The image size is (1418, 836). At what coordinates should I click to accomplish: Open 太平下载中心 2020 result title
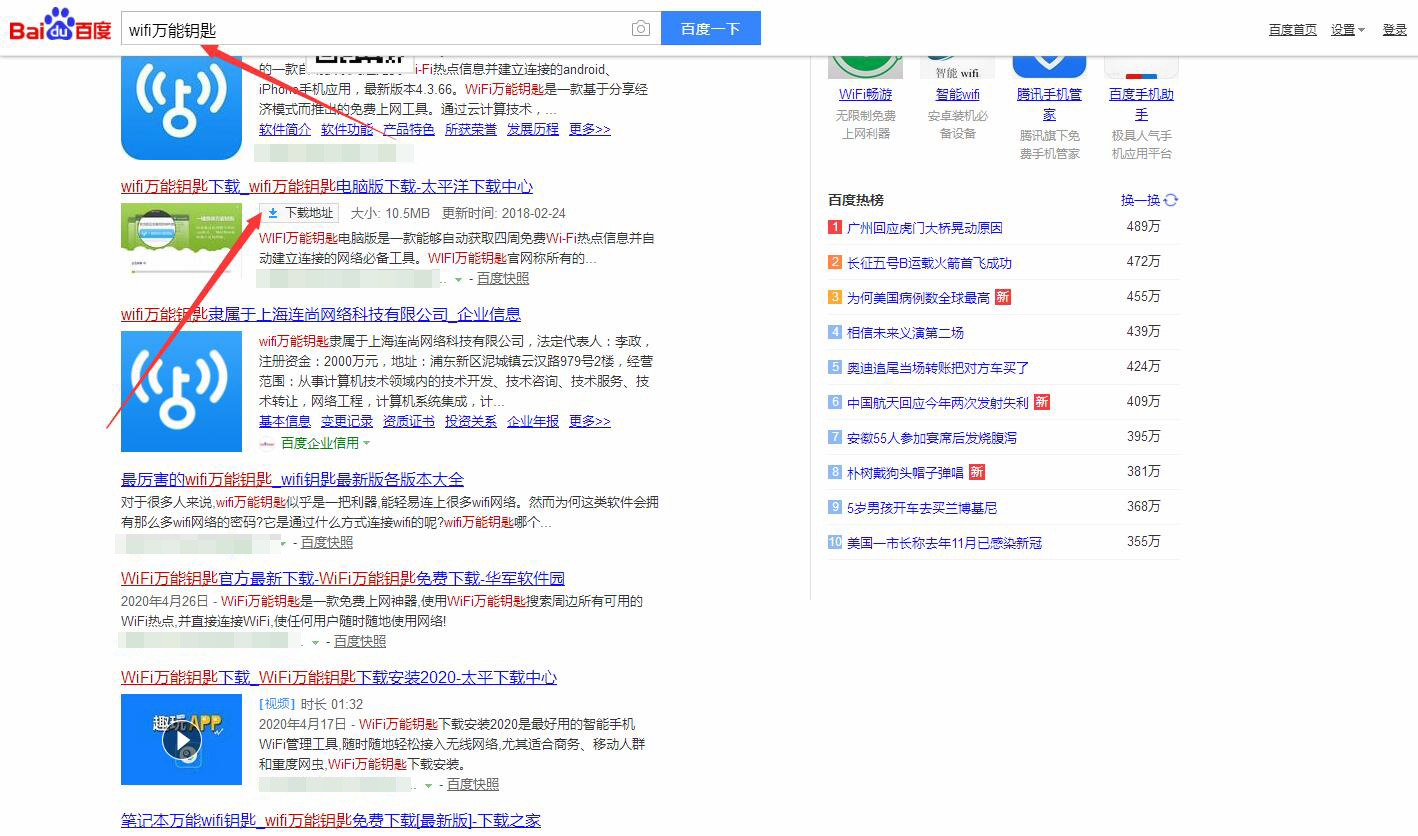[339, 678]
